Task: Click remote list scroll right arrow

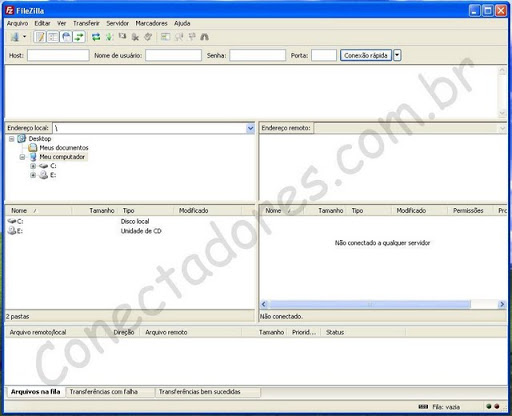Action: click(x=502, y=304)
